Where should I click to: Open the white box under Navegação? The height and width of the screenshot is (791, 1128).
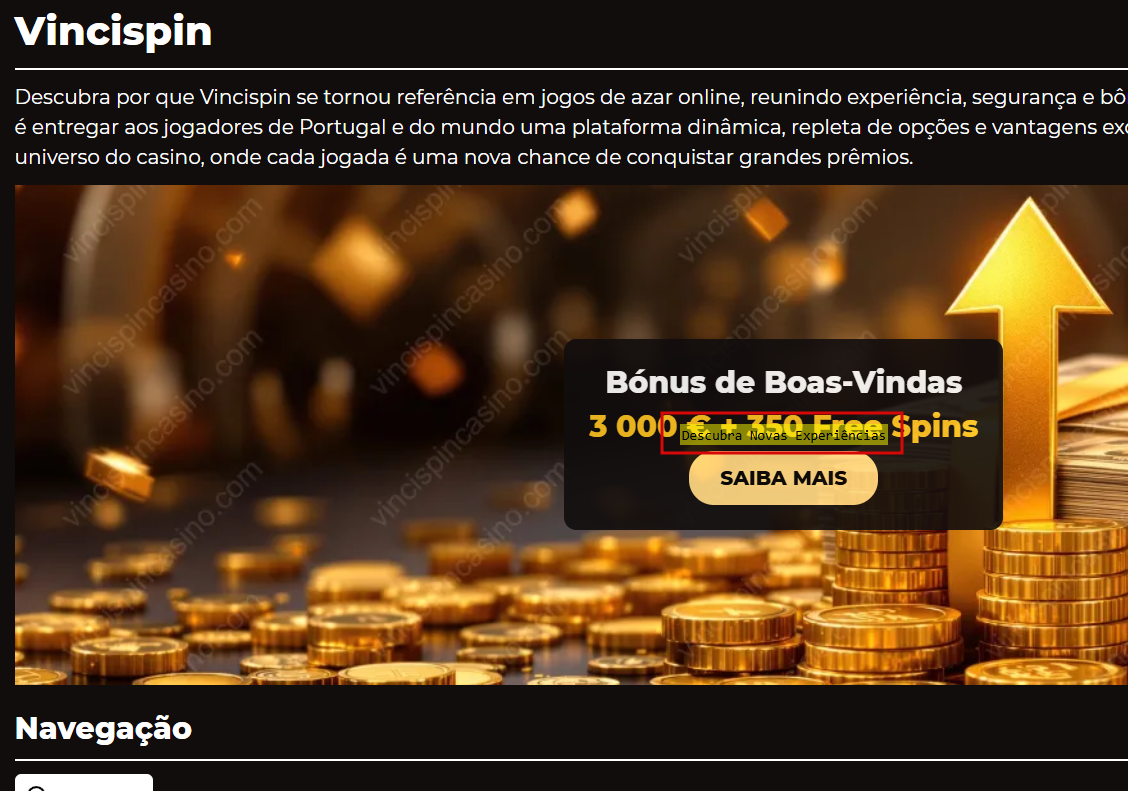point(83,782)
